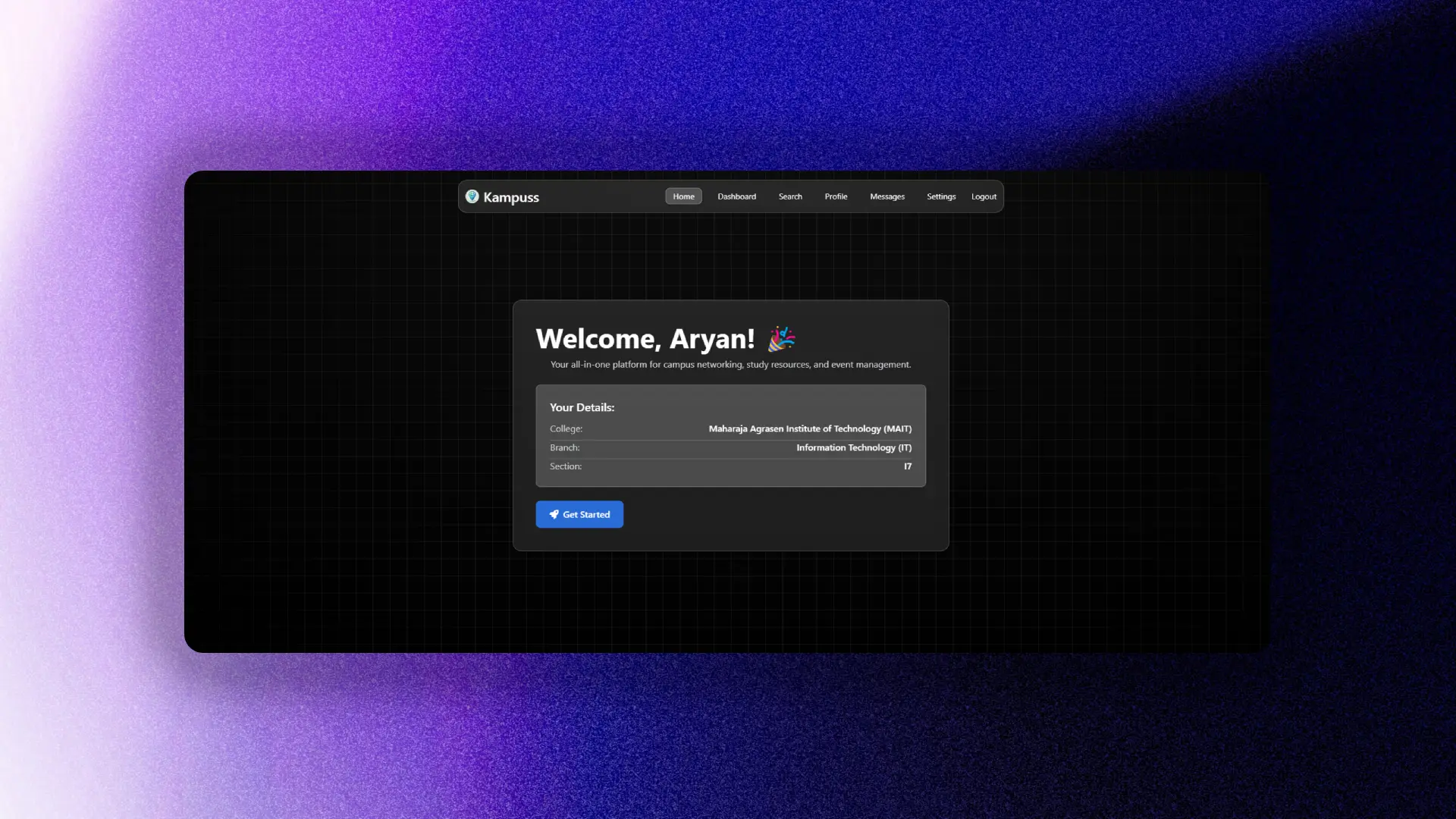Select "Maharaja Agrasen Institute of Technology (MAIT)" text
This screenshot has height=819, width=1456.
pos(810,428)
